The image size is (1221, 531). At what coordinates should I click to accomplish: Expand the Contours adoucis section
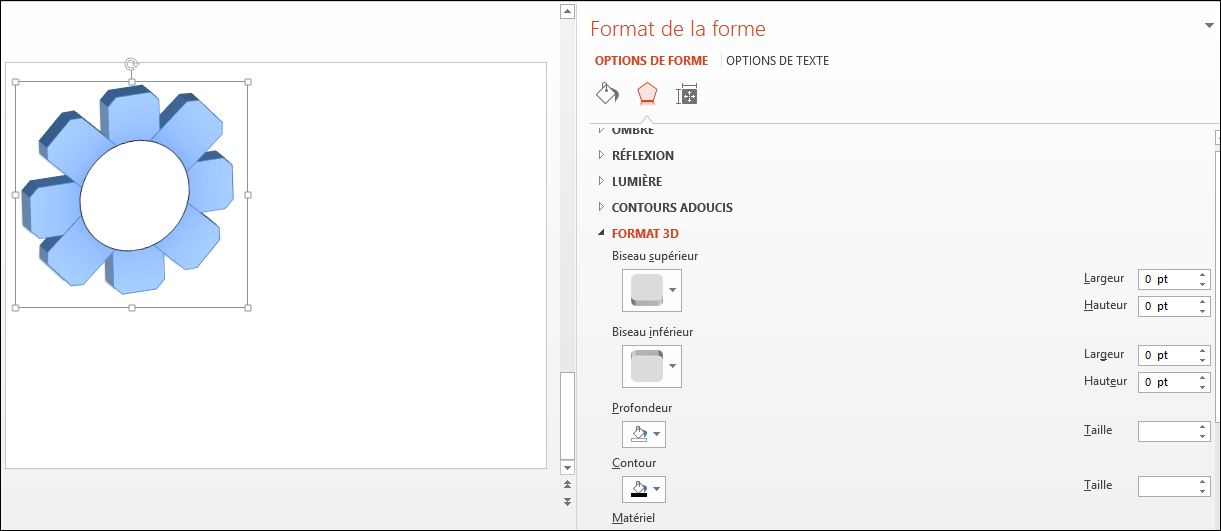pos(672,207)
